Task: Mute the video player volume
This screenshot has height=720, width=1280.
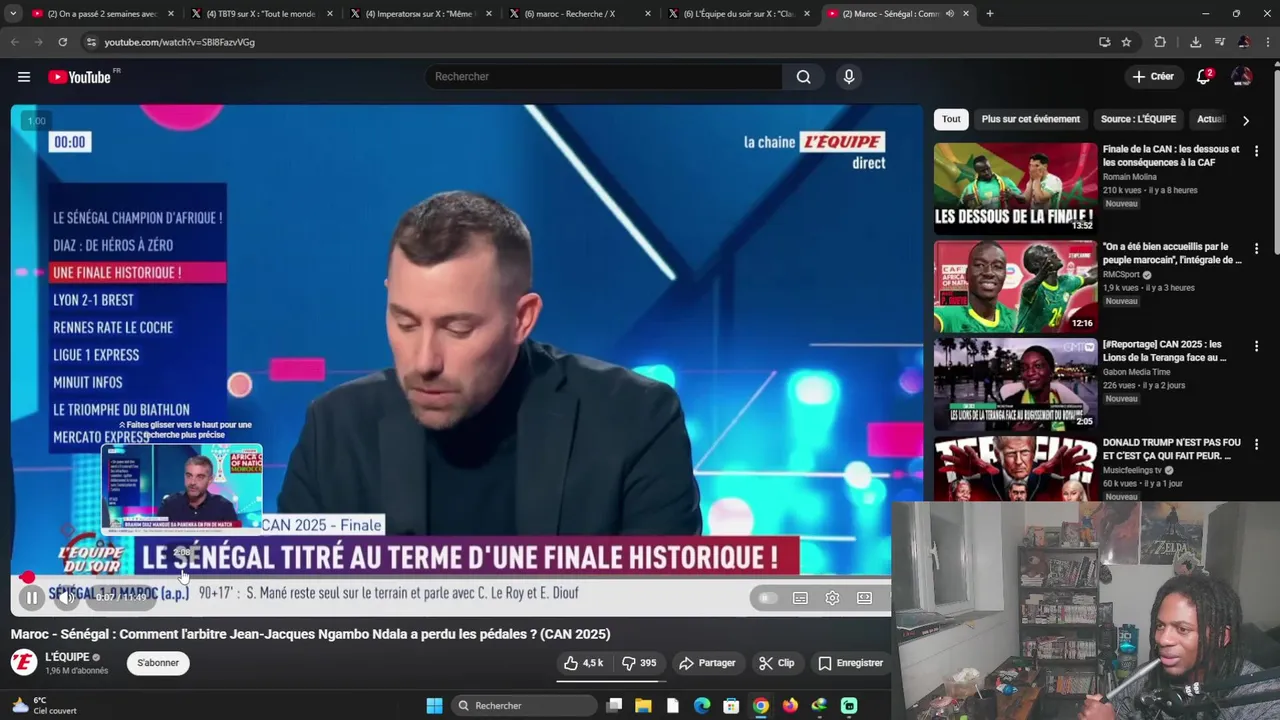Action: [67, 598]
